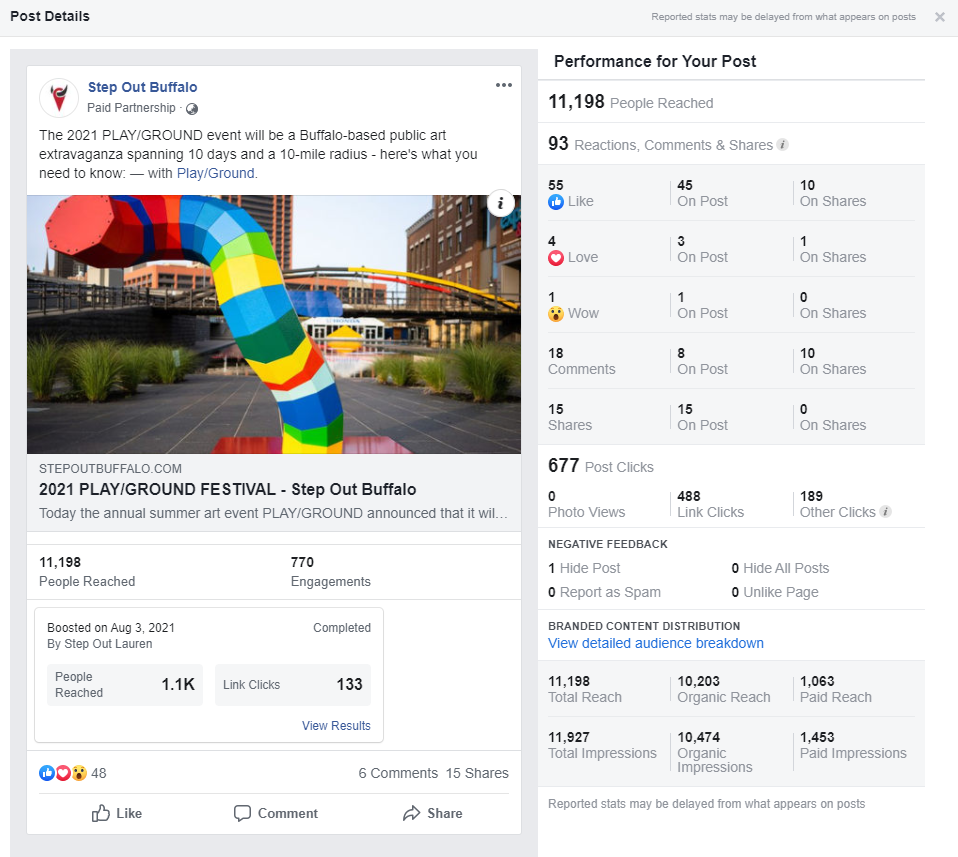Image resolution: width=958 pixels, height=857 pixels.
Task: Click the Step Out Buffalo profile picture
Action: pyautogui.click(x=59, y=97)
